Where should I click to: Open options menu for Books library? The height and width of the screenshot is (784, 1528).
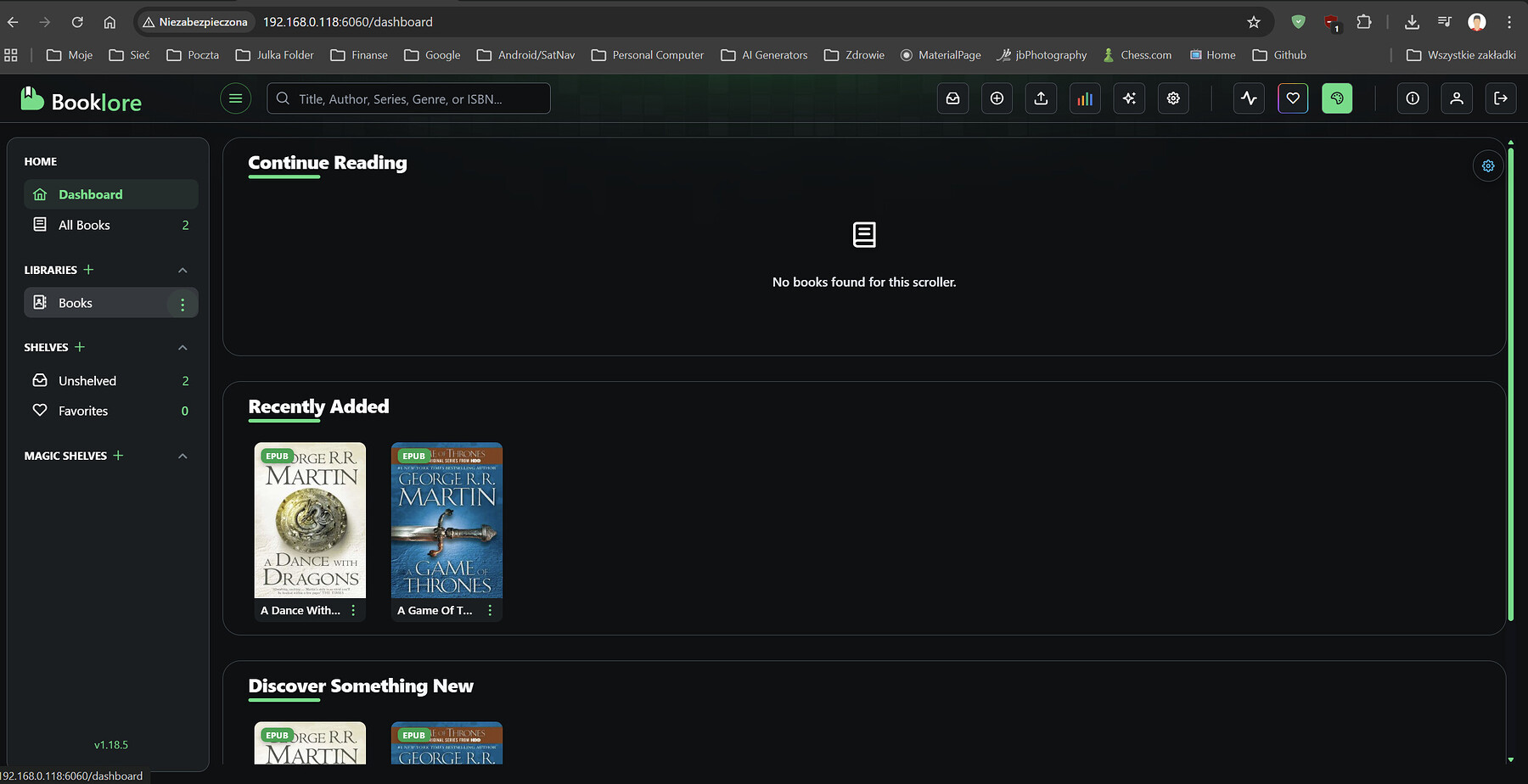(x=183, y=304)
